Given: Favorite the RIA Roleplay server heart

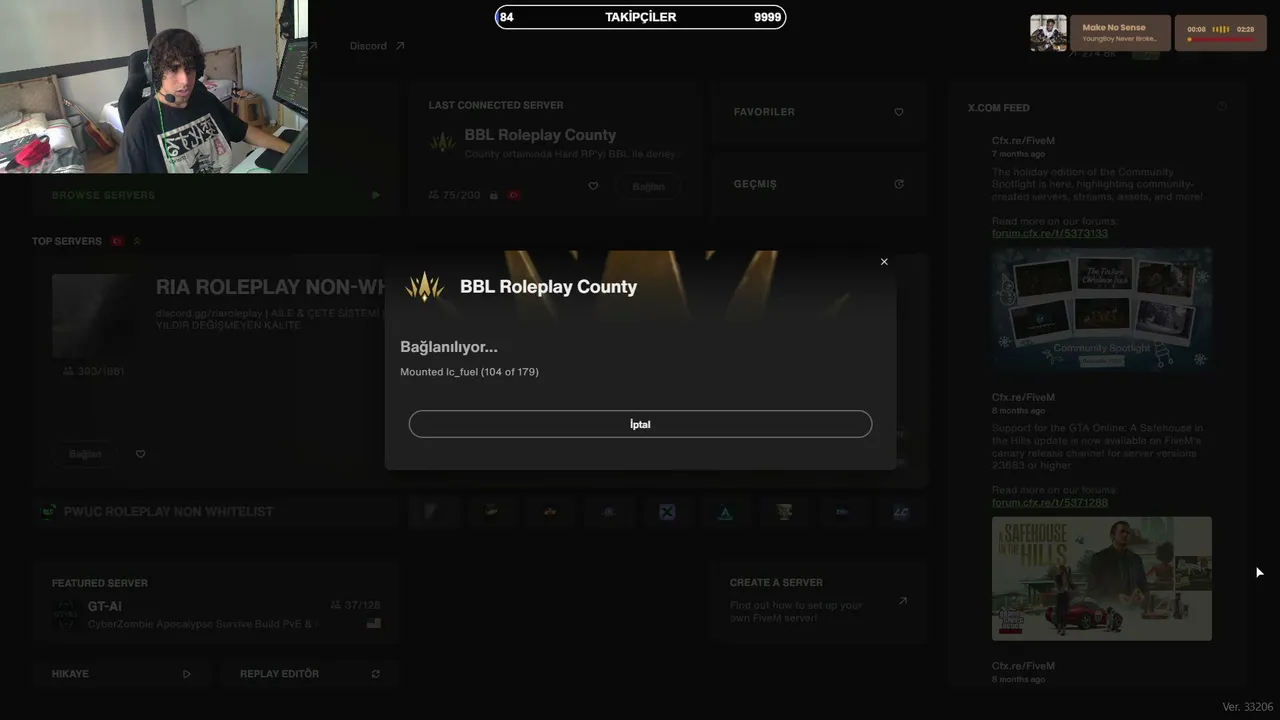Looking at the screenshot, I should (x=140, y=454).
